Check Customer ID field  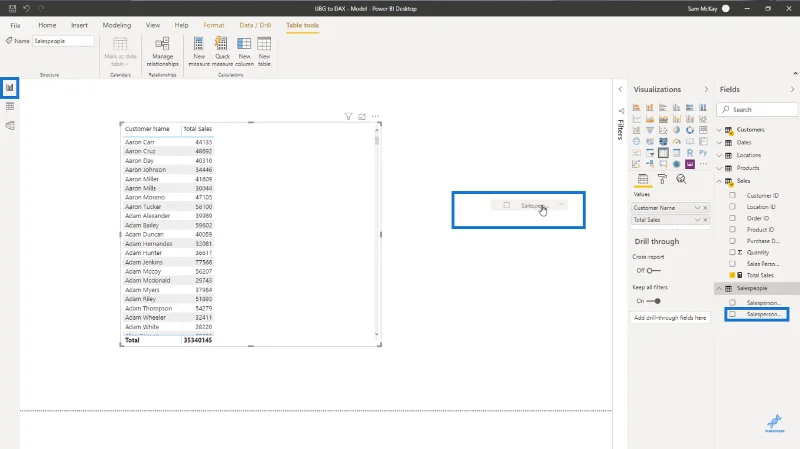click(732, 195)
